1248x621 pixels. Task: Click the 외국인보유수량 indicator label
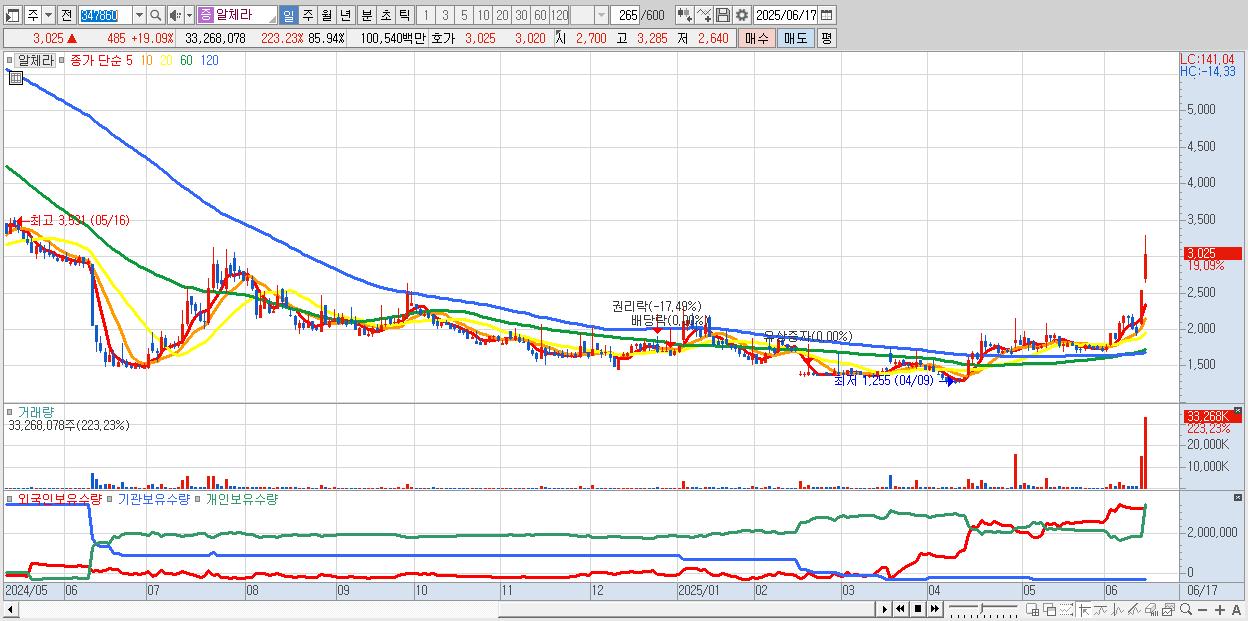tap(60, 498)
